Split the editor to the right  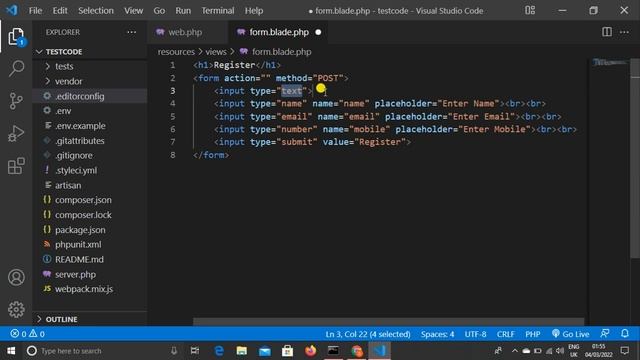(x=607, y=32)
